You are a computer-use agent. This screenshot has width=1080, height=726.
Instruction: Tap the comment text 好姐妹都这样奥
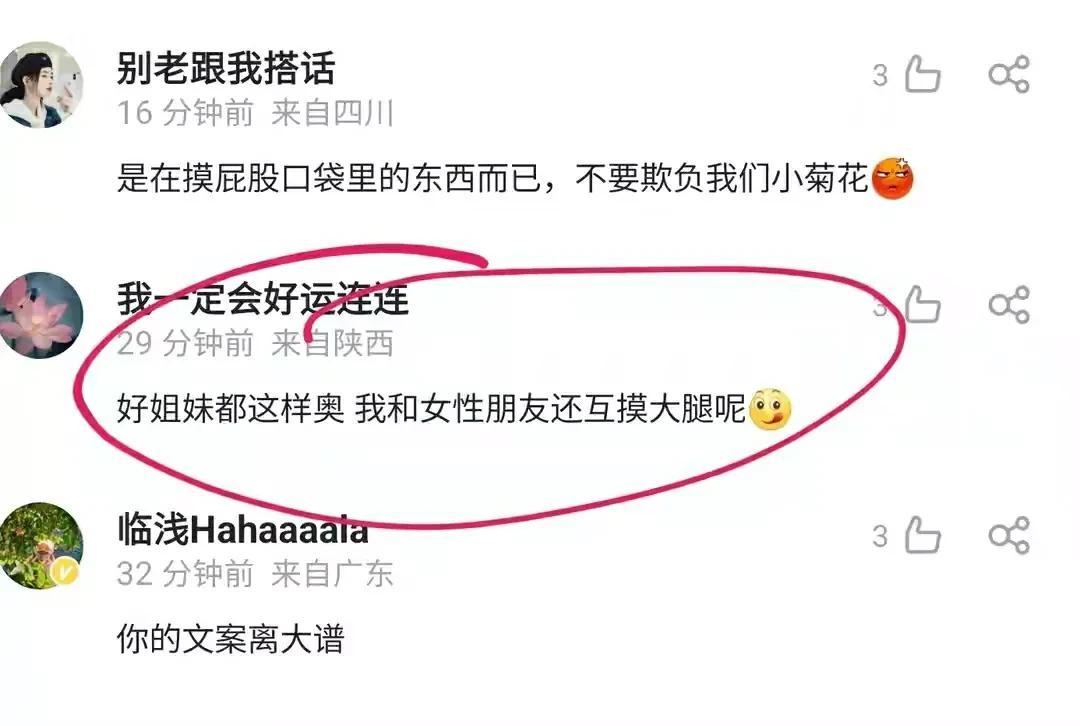pos(230,409)
